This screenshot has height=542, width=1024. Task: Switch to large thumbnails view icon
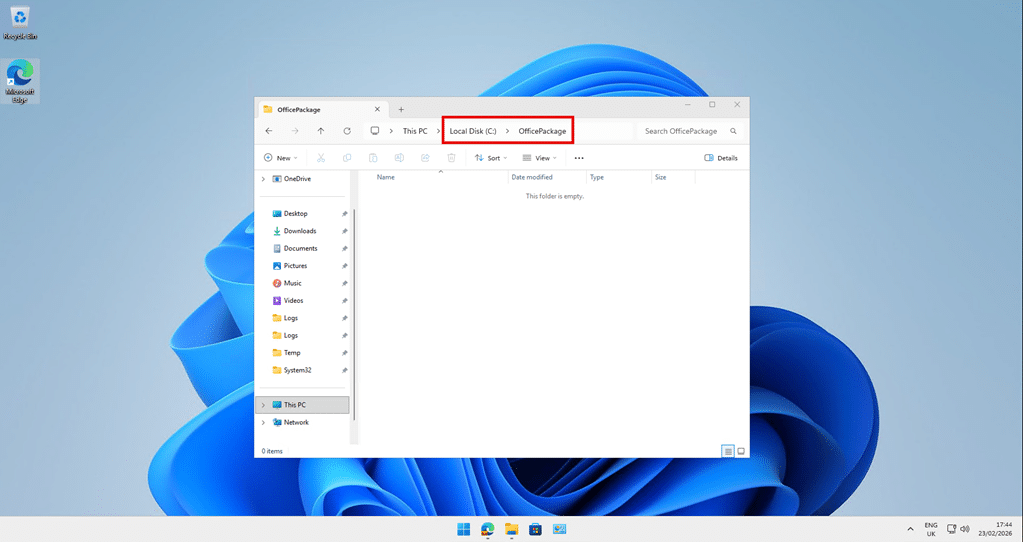click(x=741, y=451)
